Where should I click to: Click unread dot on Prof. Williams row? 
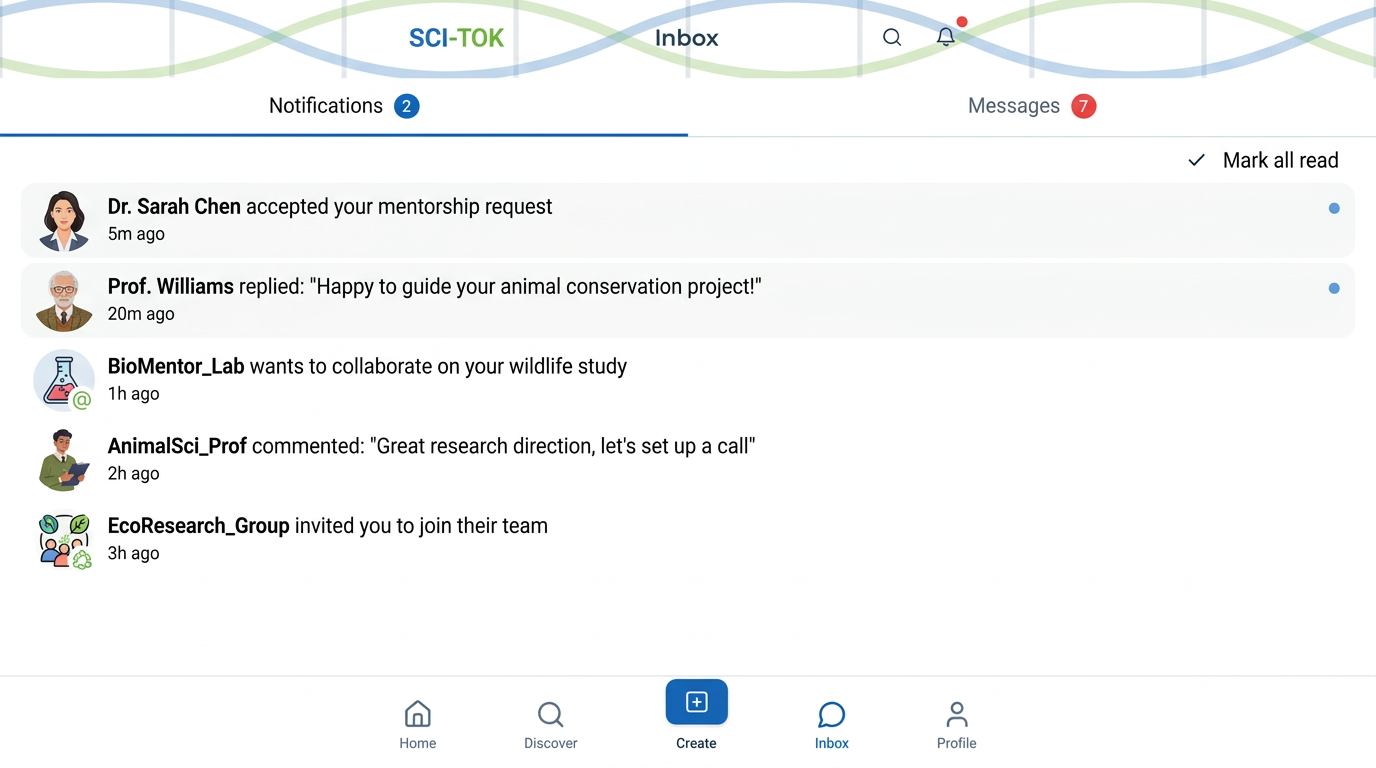[x=1334, y=288]
